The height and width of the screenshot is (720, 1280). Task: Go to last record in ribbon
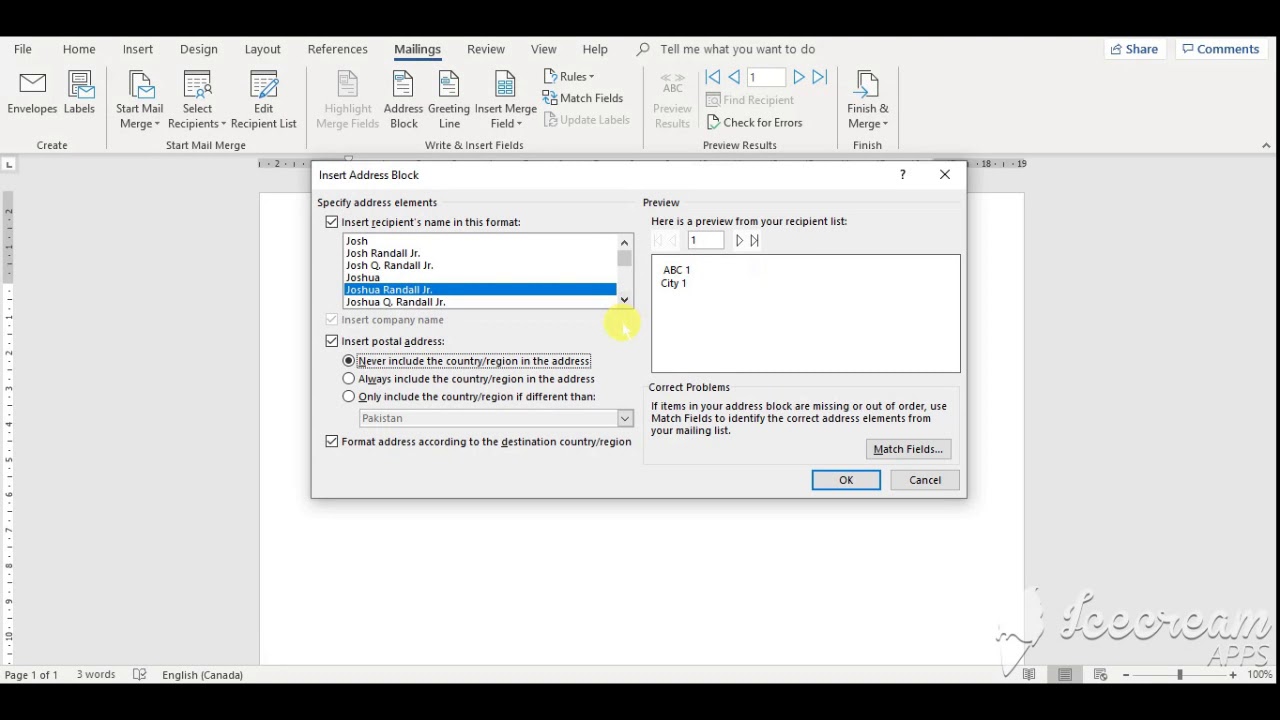click(x=819, y=77)
